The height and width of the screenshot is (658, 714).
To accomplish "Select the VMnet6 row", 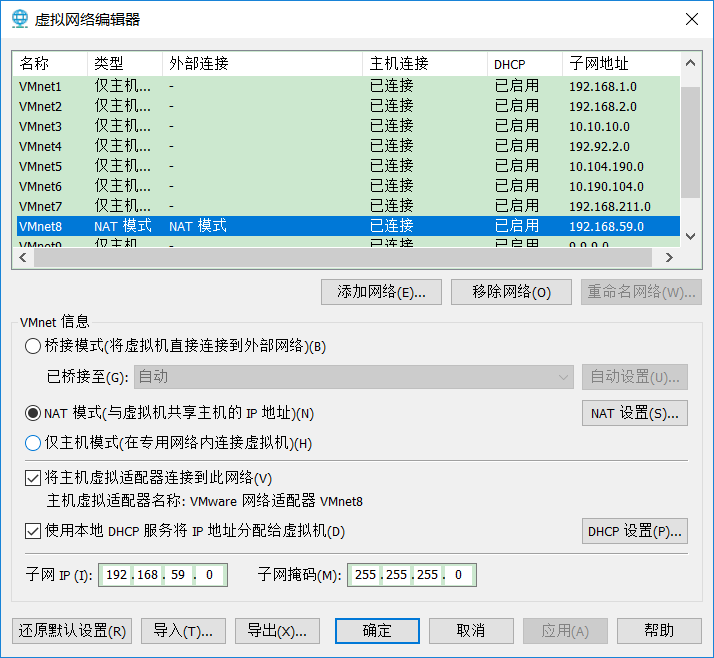I will click(x=348, y=186).
